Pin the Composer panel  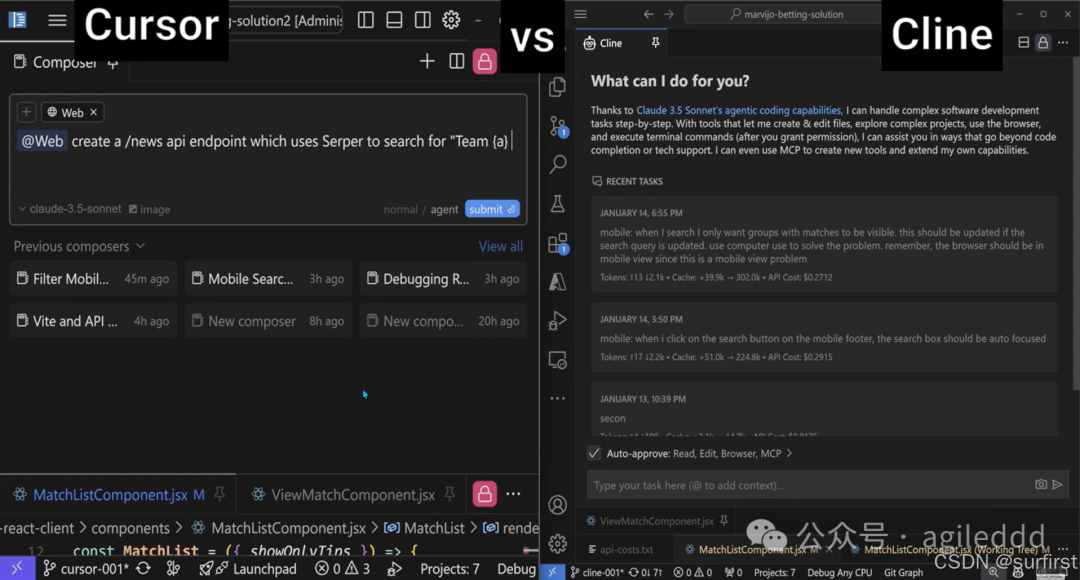pyautogui.click(x=113, y=63)
